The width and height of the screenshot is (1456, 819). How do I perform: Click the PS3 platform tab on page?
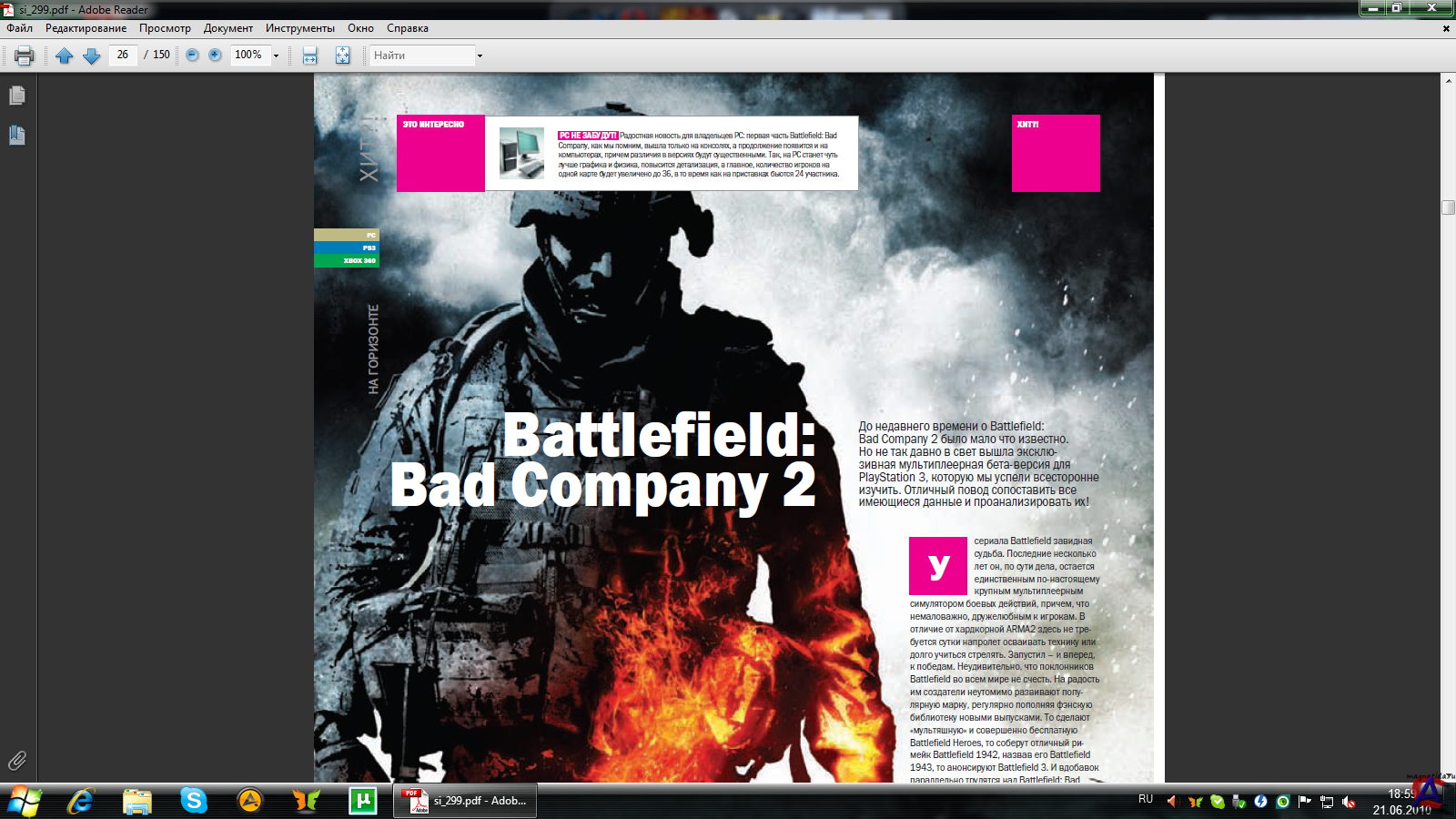(347, 248)
